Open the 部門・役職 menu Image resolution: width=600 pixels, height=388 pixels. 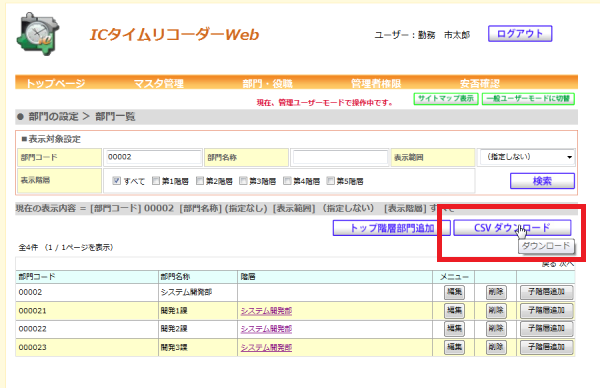[267, 83]
